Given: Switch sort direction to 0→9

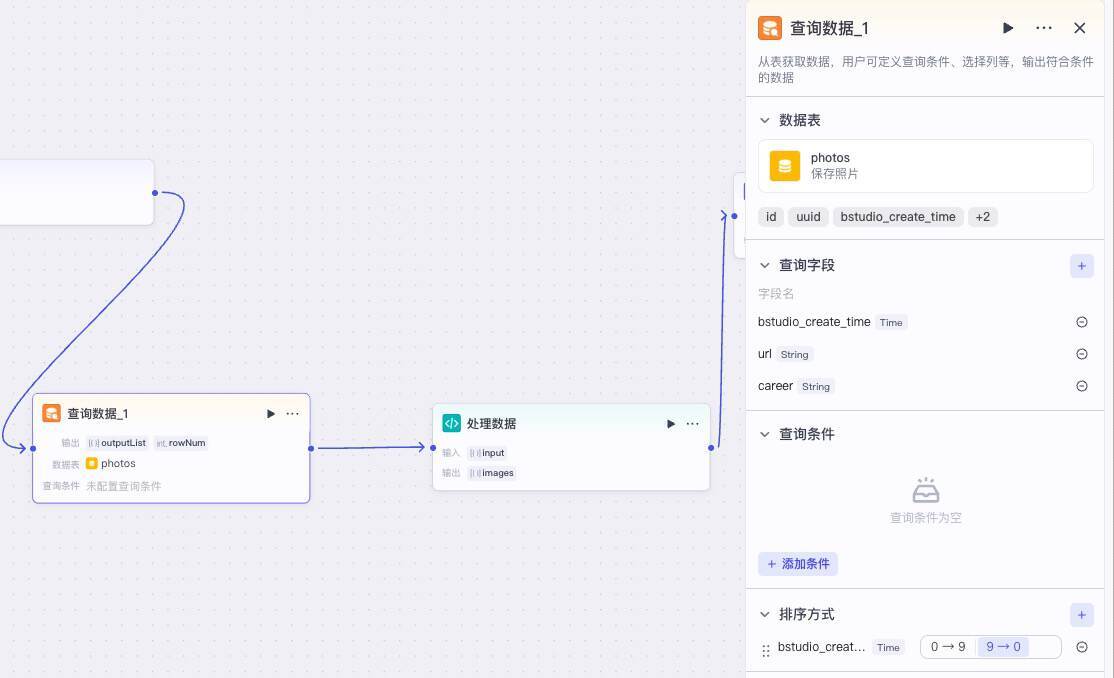Looking at the screenshot, I should (x=948, y=647).
